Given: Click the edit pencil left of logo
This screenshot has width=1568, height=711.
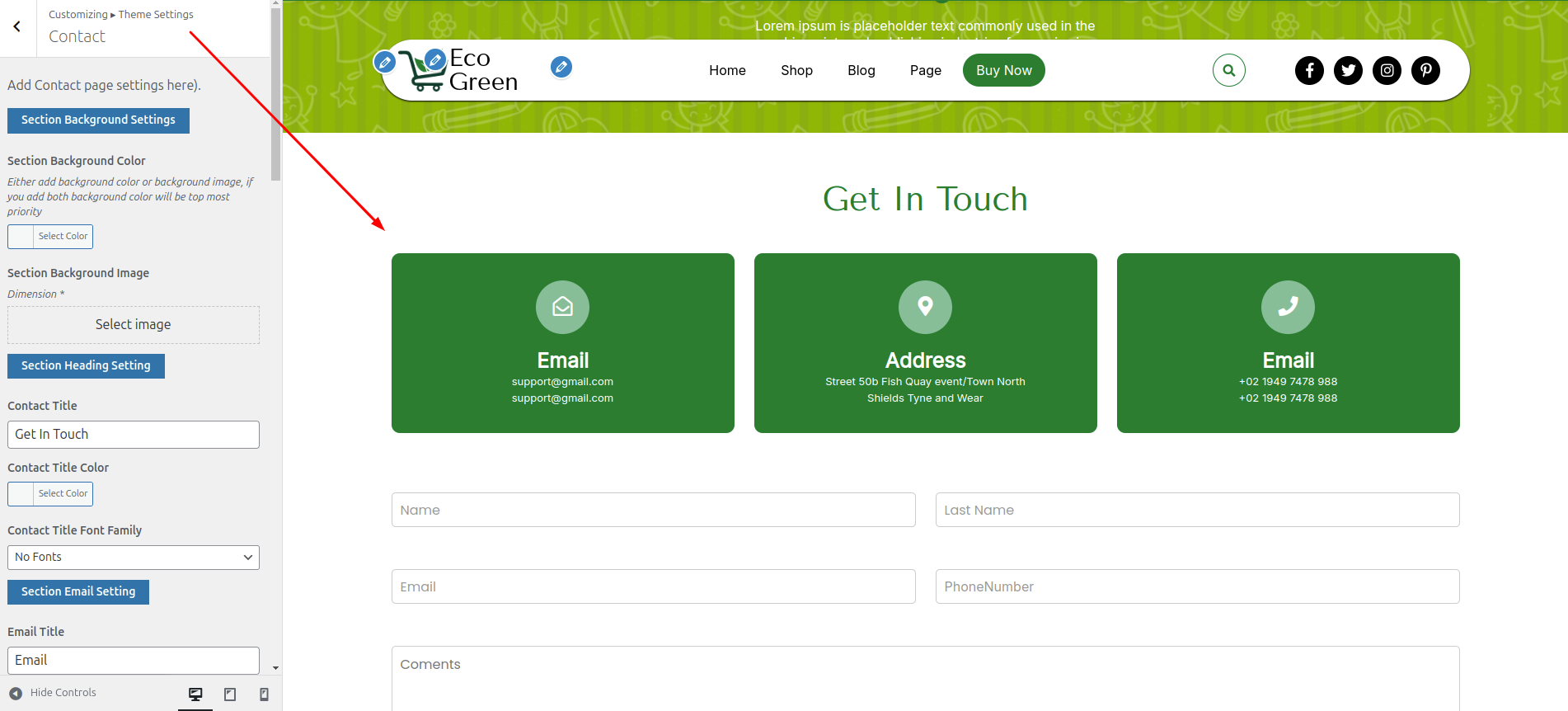Looking at the screenshot, I should [x=384, y=62].
